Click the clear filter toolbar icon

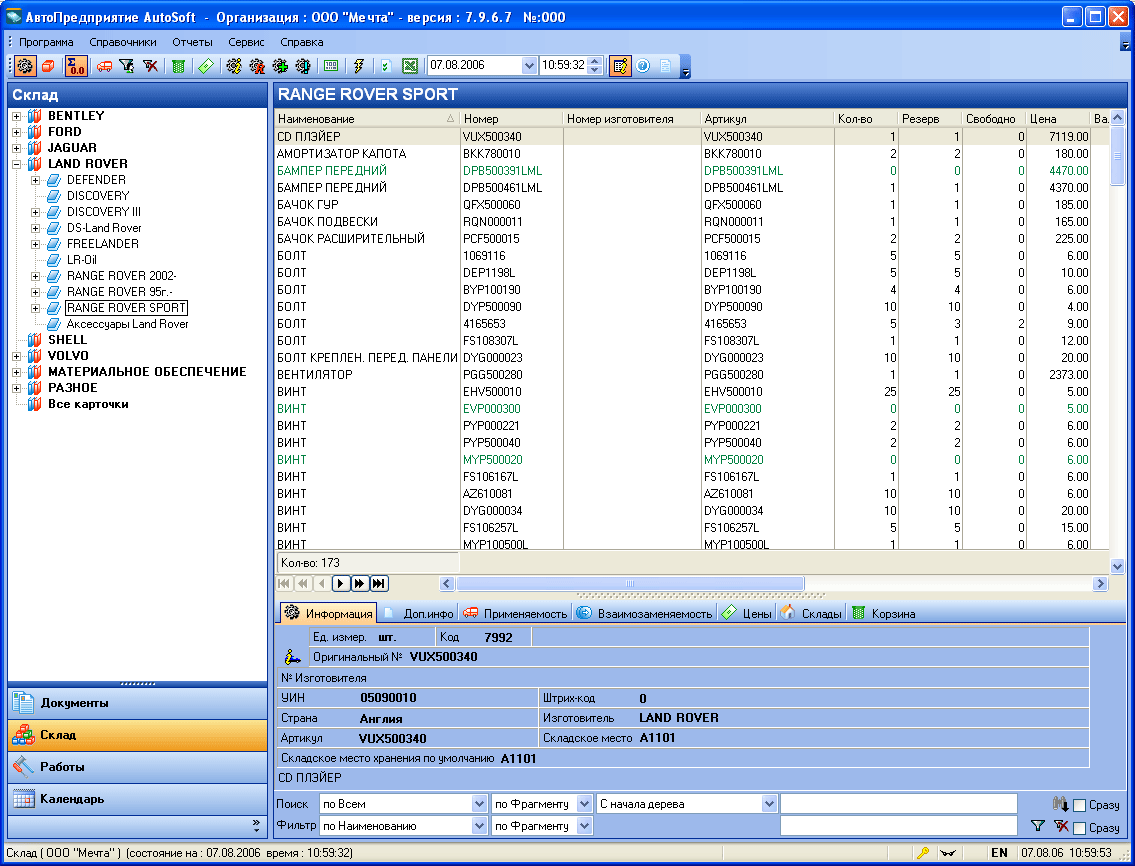pyautogui.click(x=150, y=66)
